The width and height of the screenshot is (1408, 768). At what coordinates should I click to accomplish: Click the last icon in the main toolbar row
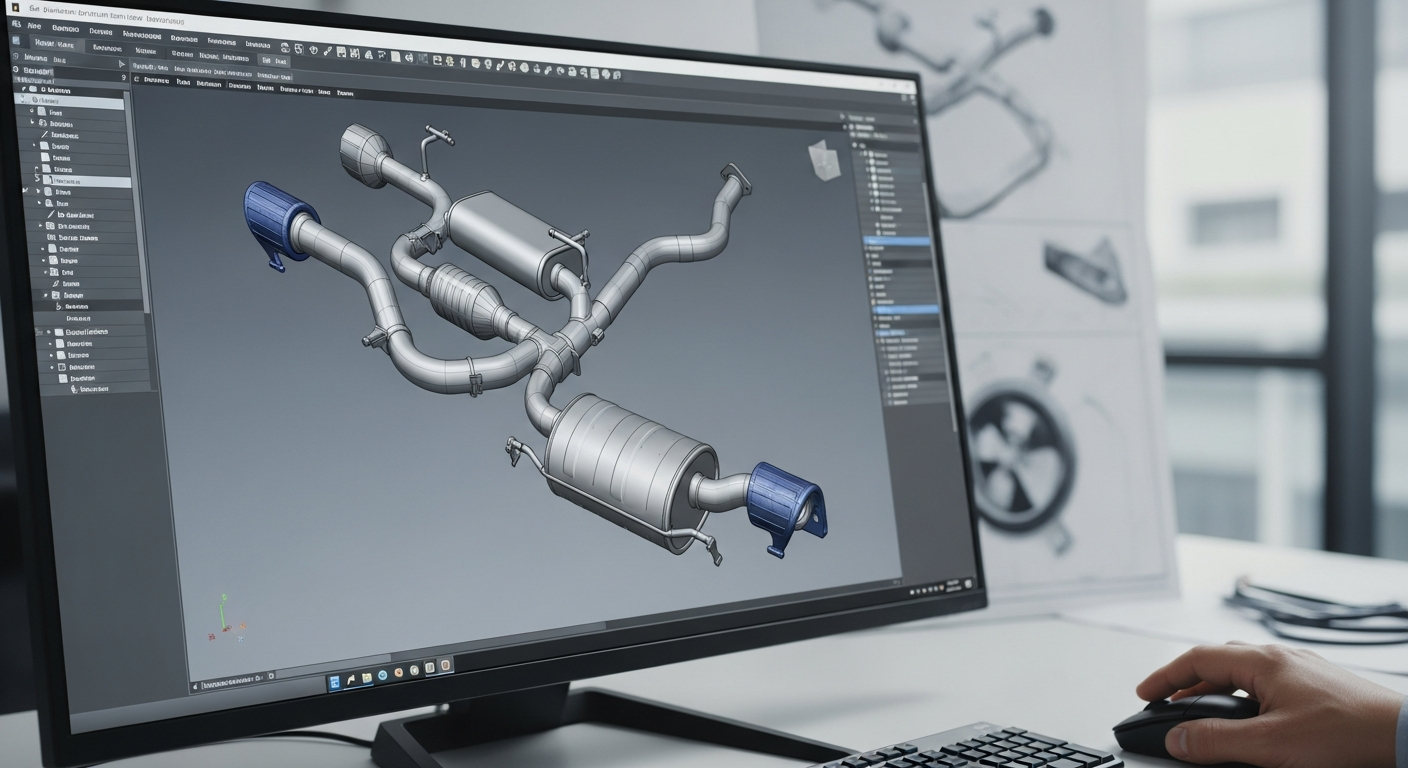click(x=617, y=76)
